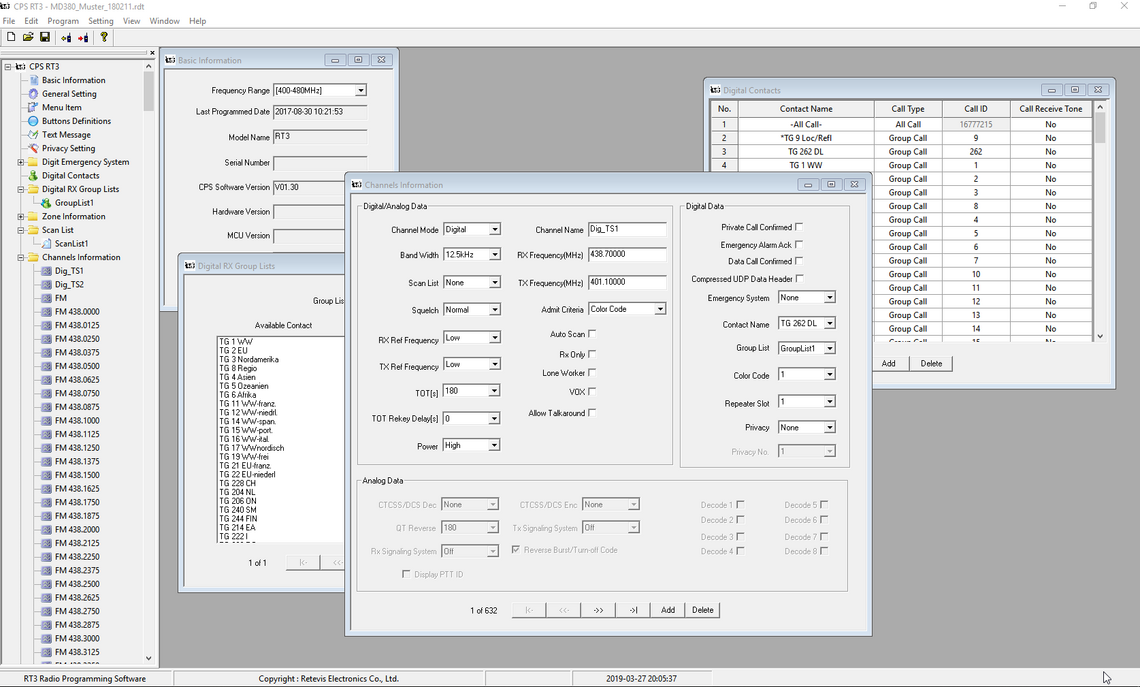
Task: Click the FM 438.1000 channel icon
Action: coord(47,420)
